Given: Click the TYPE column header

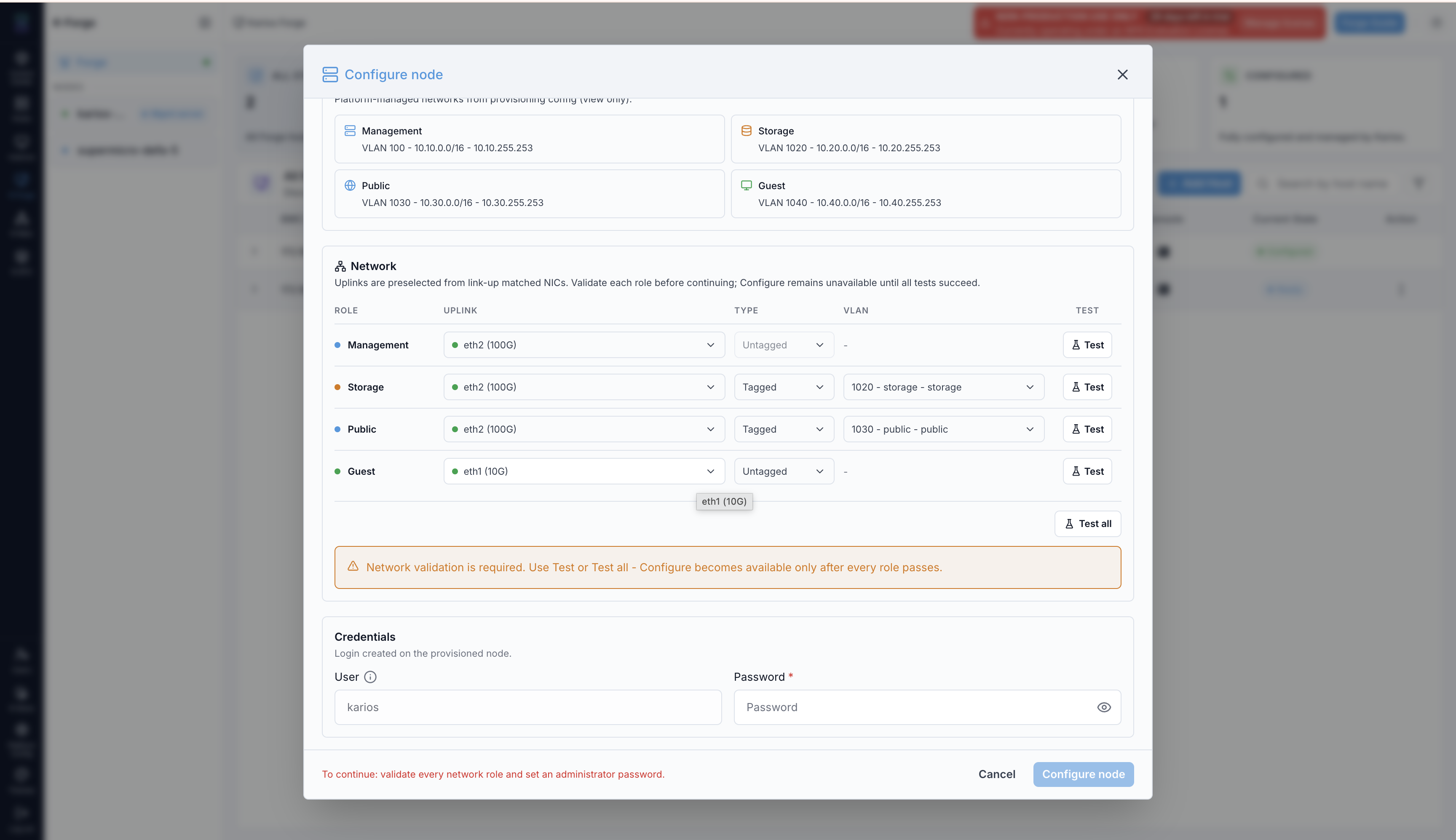Looking at the screenshot, I should (x=746, y=310).
